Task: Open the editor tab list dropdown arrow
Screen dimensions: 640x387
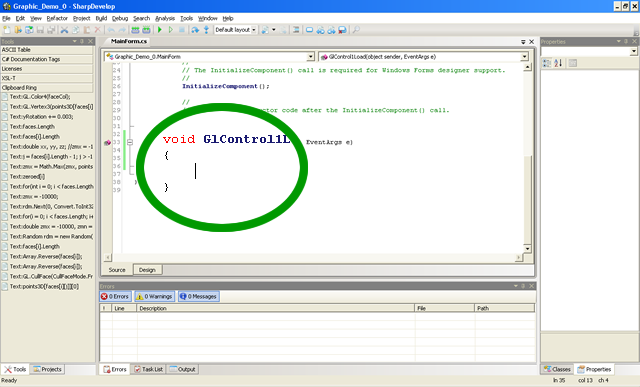Action: [x=523, y=42]
